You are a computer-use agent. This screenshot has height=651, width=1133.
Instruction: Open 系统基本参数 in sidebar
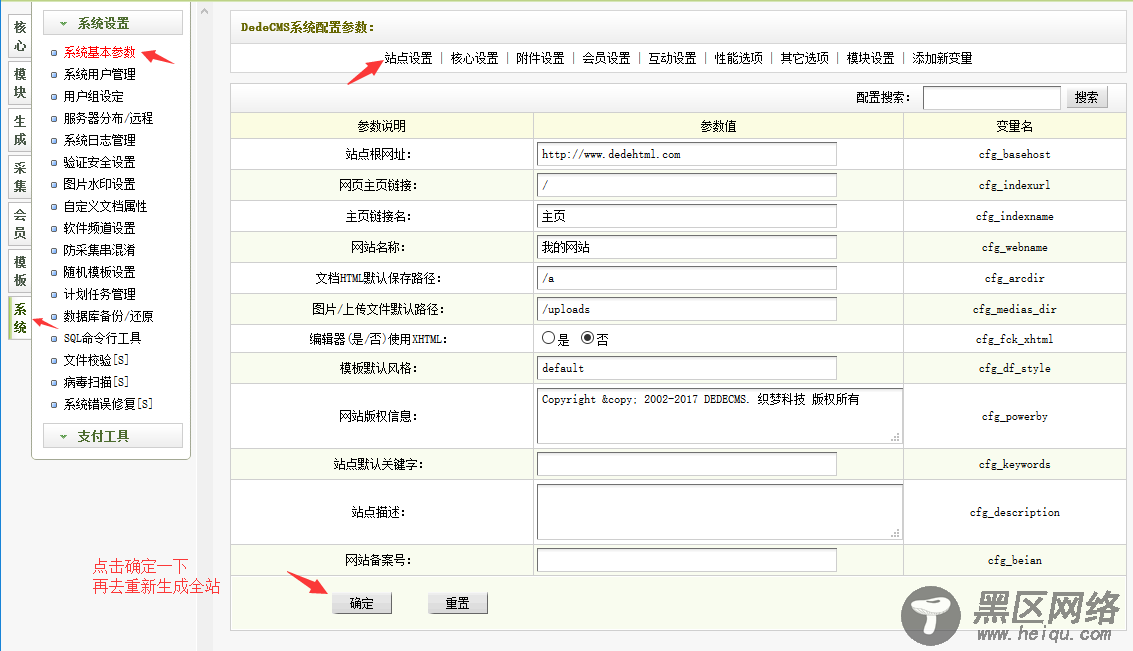99,52
